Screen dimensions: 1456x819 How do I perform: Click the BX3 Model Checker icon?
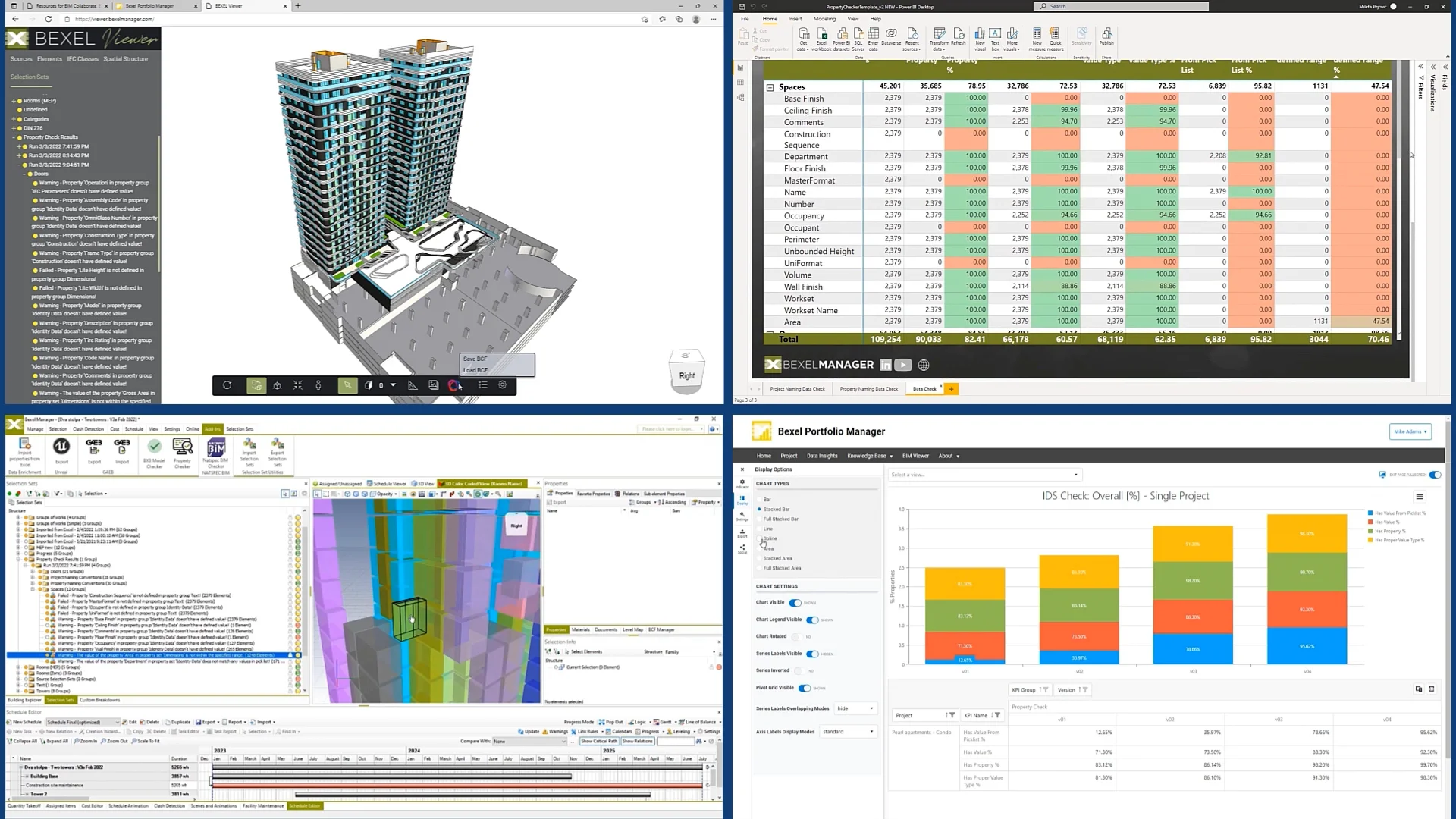[155, 448]
